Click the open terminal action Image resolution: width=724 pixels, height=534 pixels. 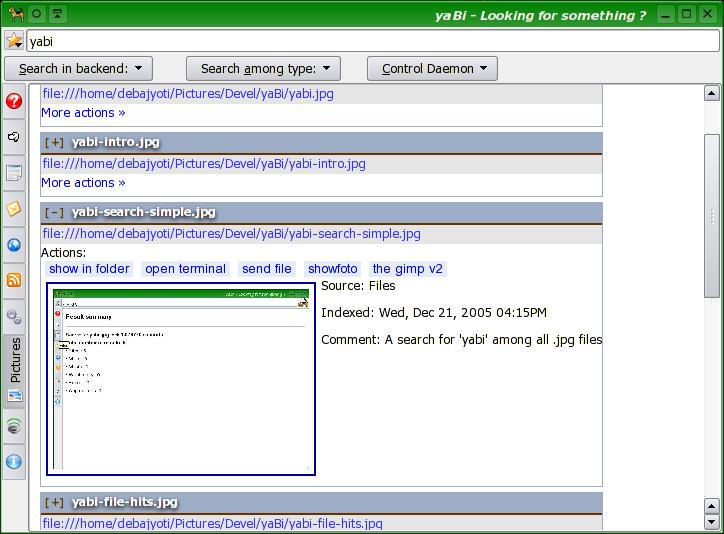click(186, 269)
